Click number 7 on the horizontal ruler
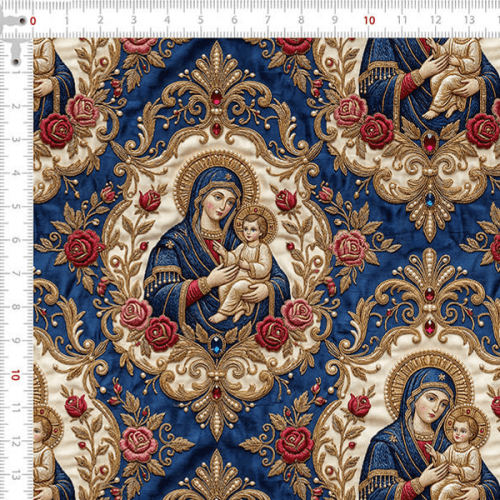 click(267, 20)
